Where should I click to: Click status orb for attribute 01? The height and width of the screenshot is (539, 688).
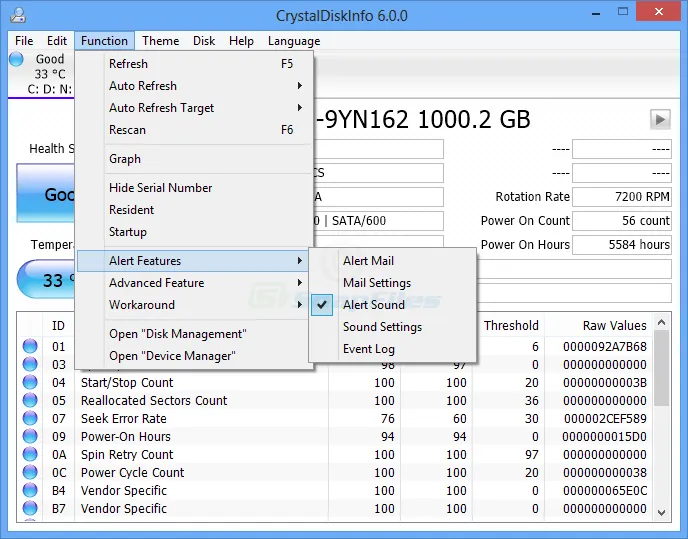click(x=30, y=346)
